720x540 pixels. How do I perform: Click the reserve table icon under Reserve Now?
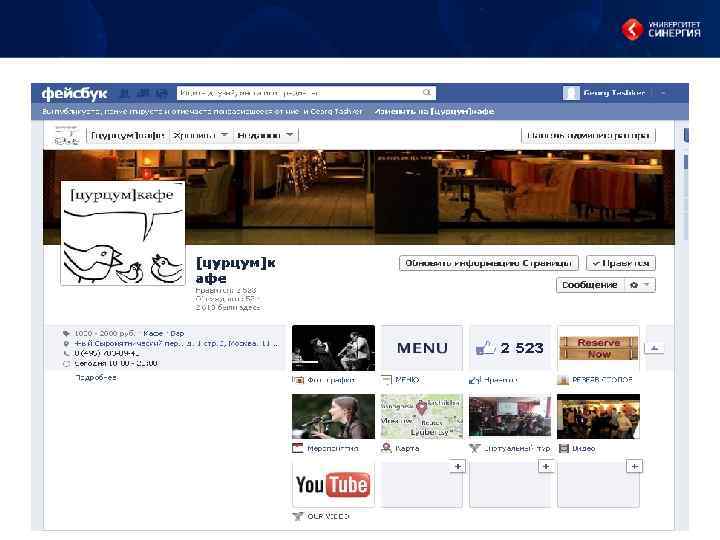[x=562, y=380]
